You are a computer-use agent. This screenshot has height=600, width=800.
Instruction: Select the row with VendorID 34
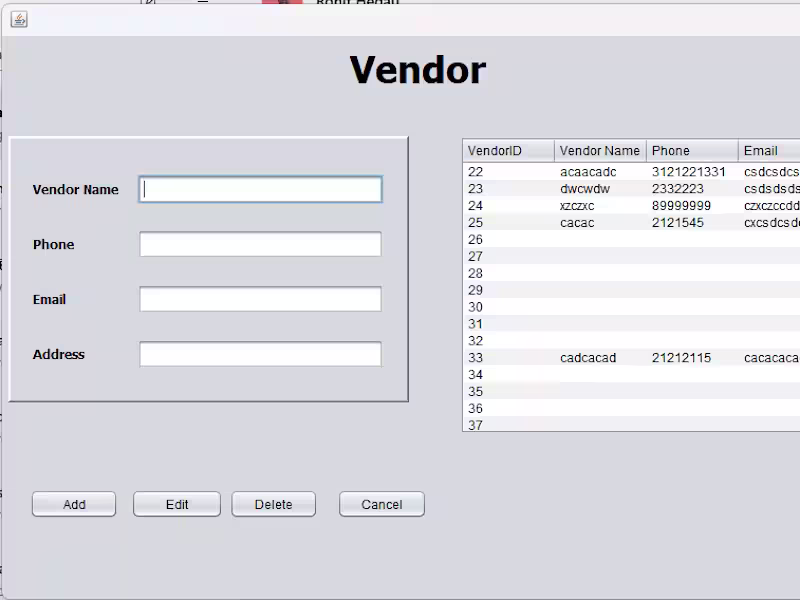(x=632, y=374)
